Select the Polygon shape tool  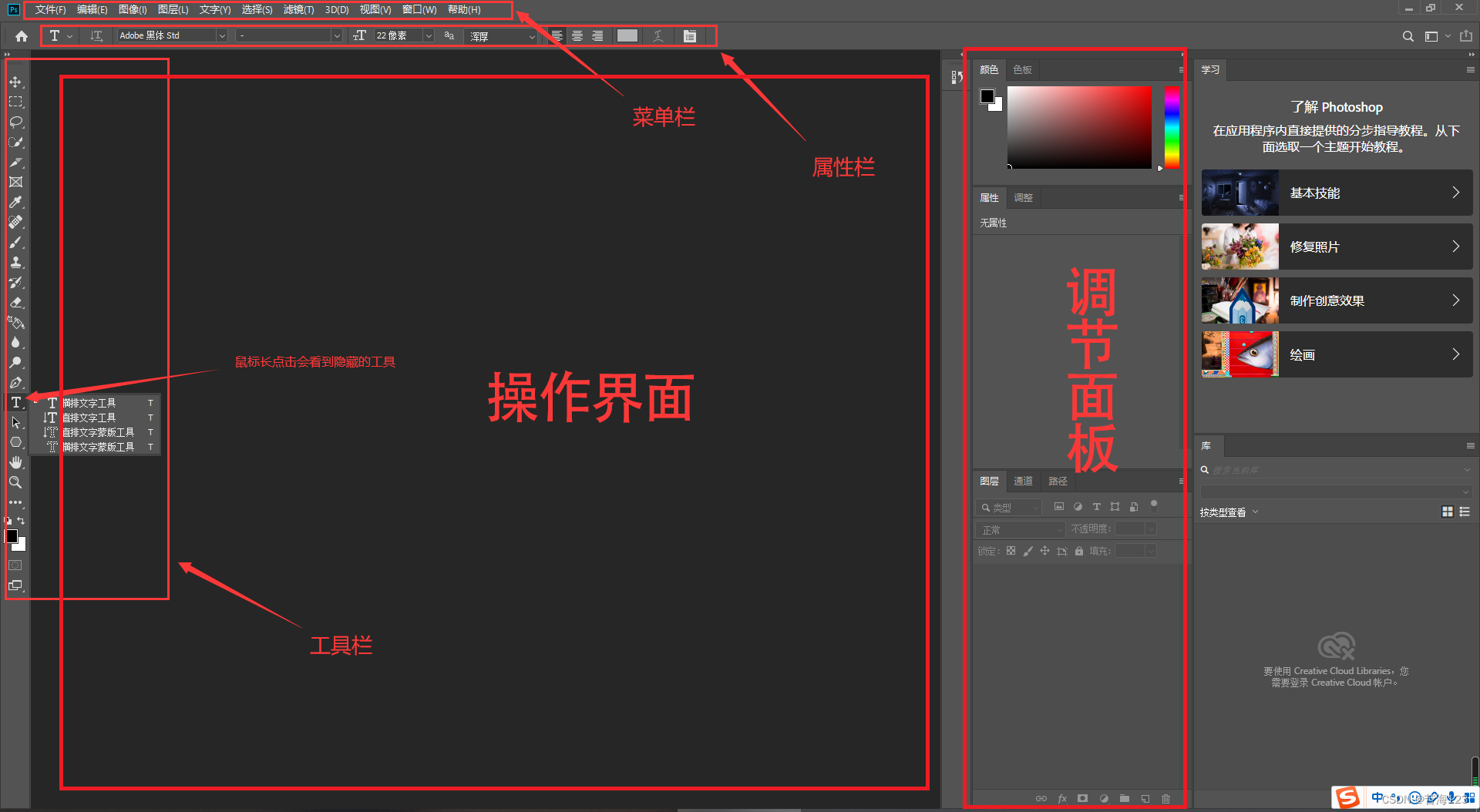15,442
